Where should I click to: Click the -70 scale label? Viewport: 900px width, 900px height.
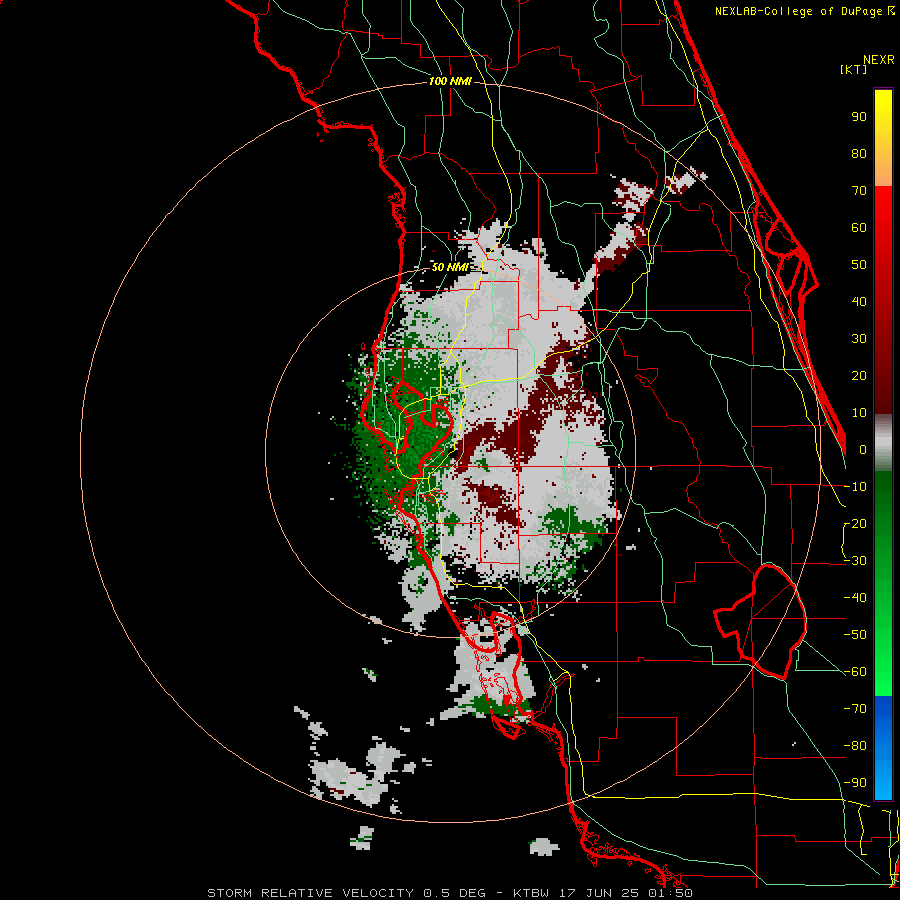click(855, 709)
